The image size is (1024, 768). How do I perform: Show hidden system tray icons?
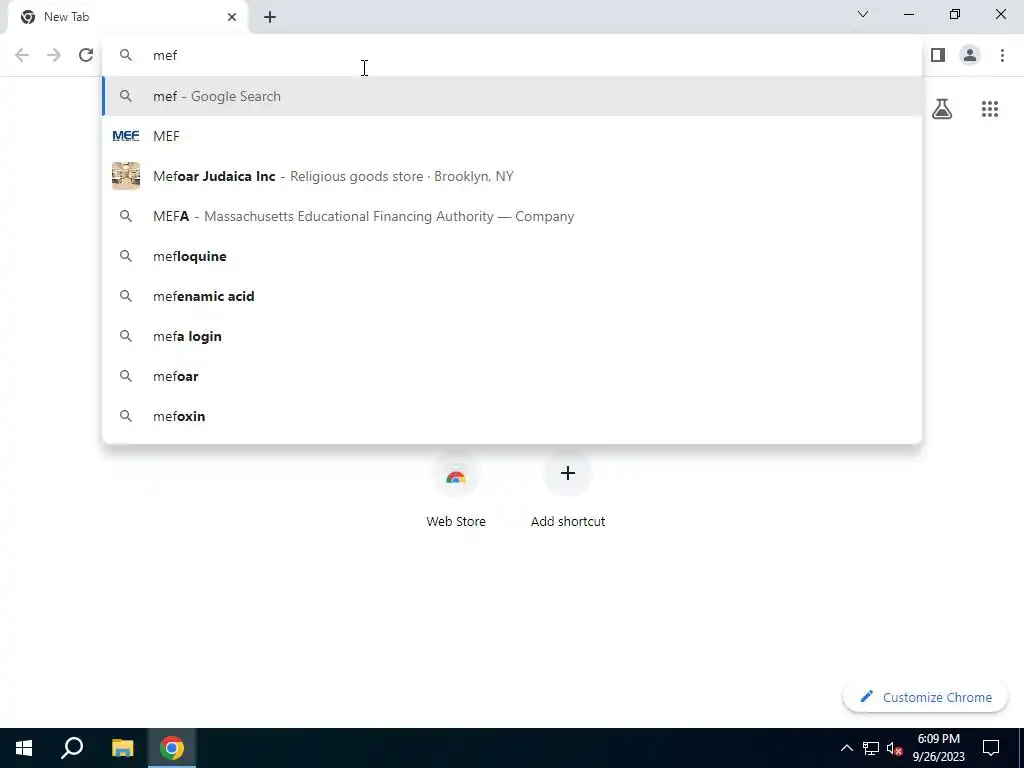pyautogui.click(x=846, y=748)
